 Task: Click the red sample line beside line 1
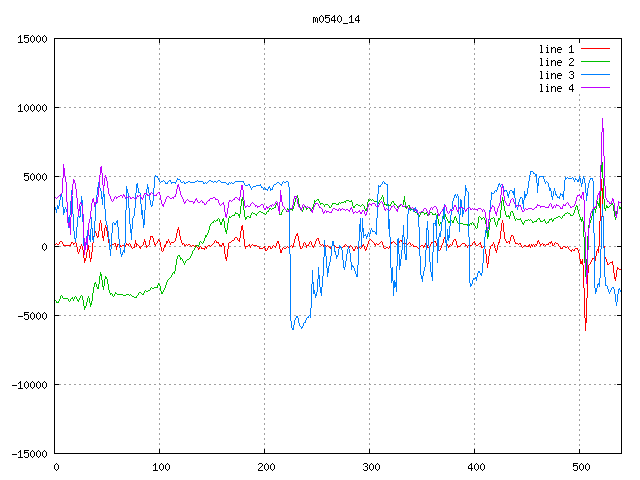coord(596,49)
